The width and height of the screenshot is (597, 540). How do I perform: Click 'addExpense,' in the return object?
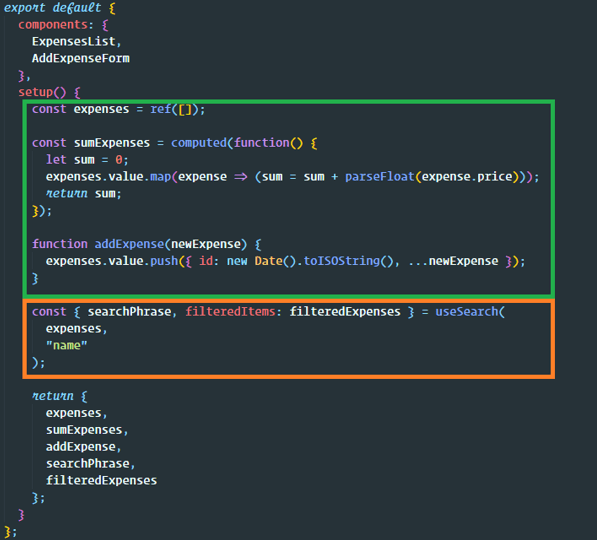[84, 447]
